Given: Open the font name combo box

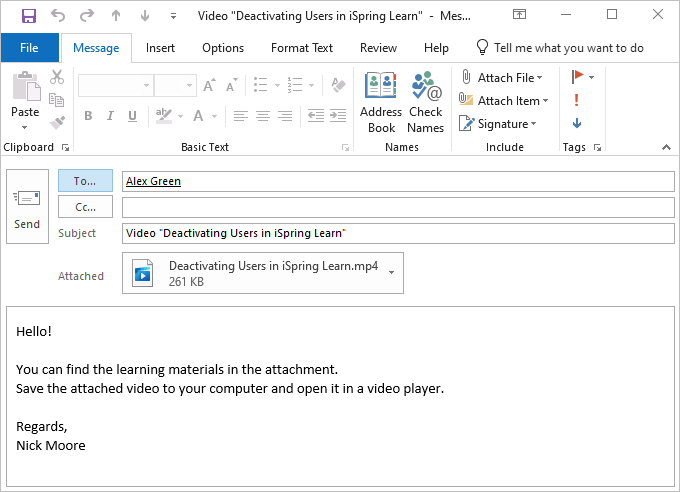Looking at the screenshot, I should [115, 85].
